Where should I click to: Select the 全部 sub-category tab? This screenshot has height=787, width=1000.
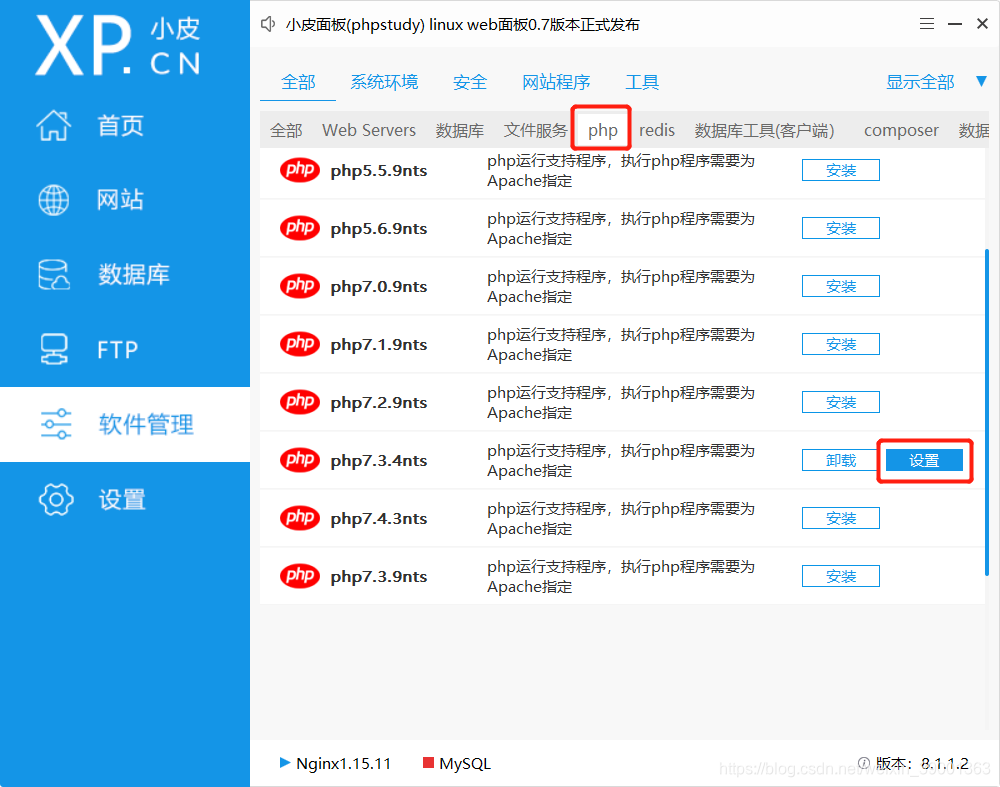(286, 130)
